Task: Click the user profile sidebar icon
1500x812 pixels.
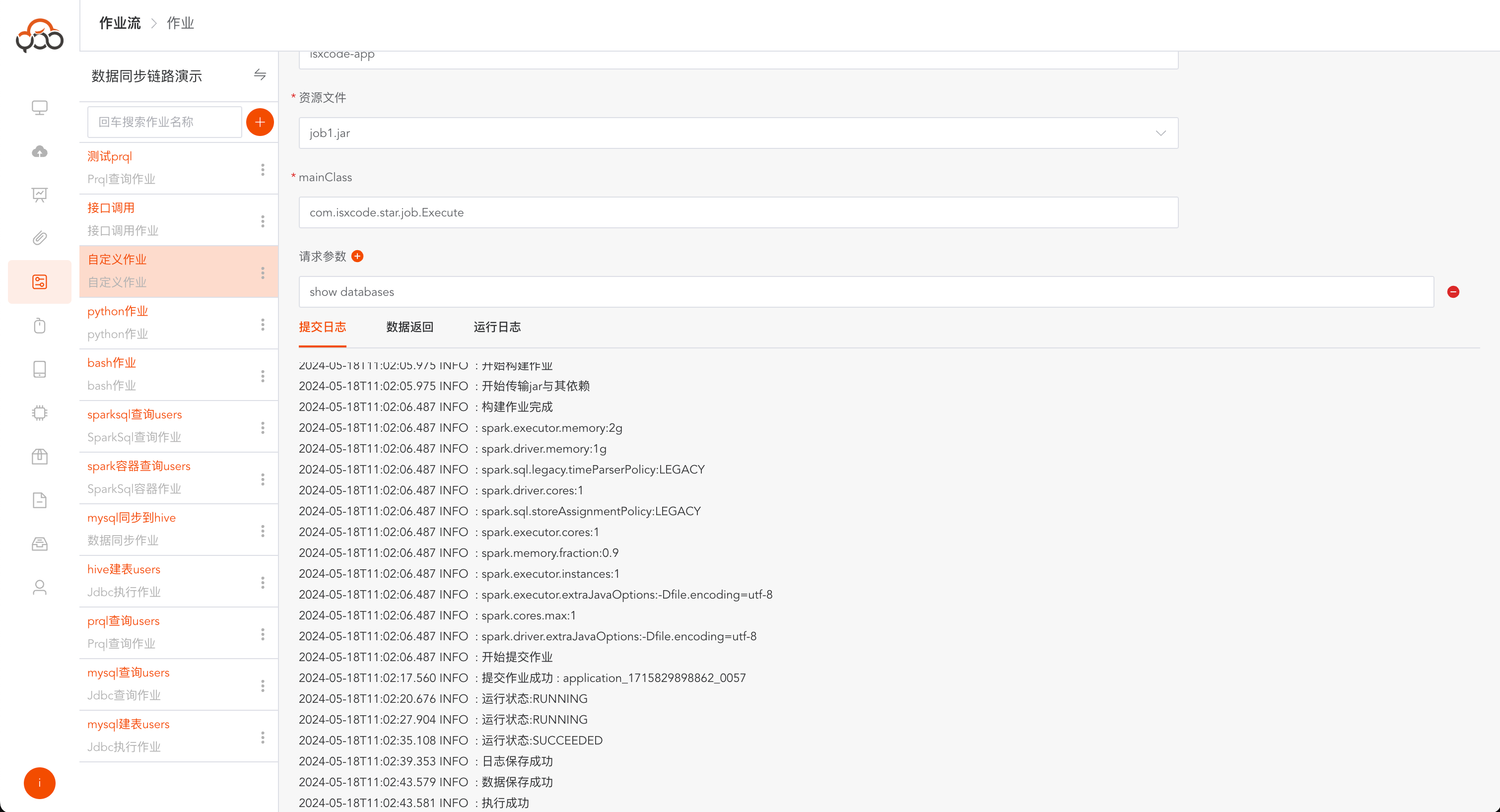Action: pyautogui.click(x=40, y=587)
